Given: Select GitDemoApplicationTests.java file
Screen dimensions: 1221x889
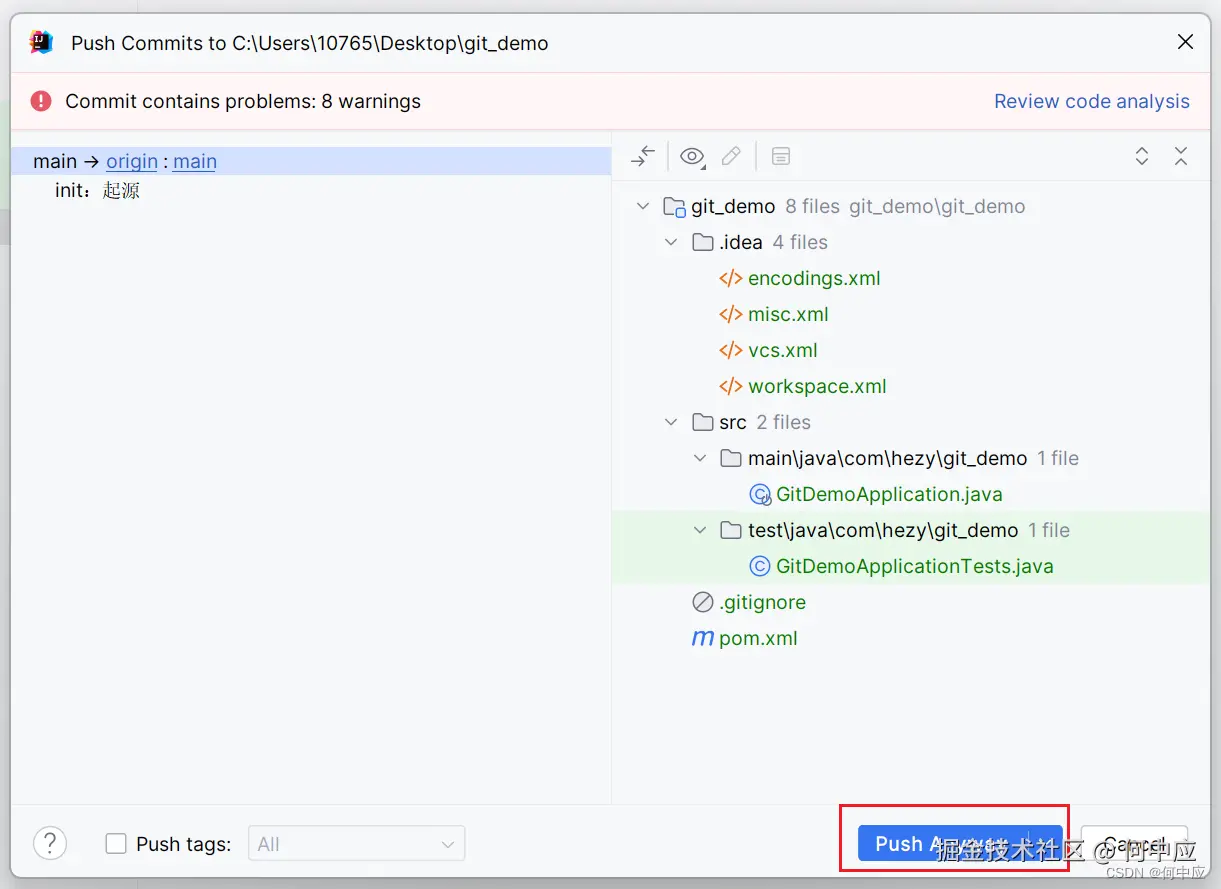Looking at the screenshot, I should pos(915,566).
